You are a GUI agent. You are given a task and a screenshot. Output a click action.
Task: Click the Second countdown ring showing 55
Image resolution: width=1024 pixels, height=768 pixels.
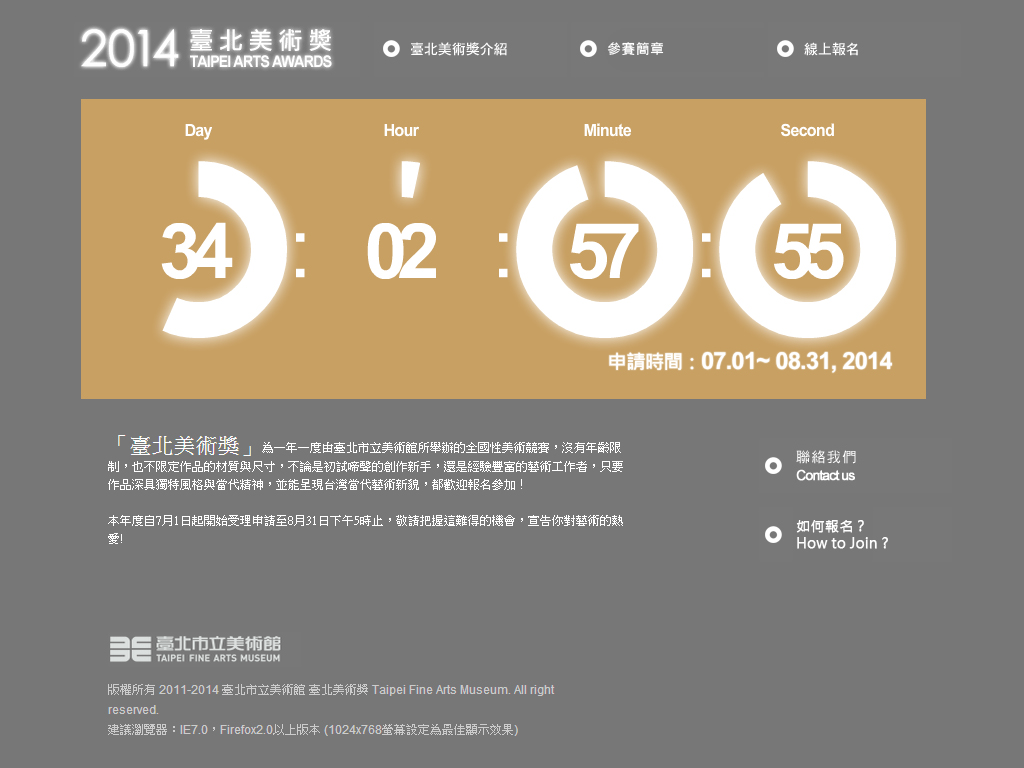tap(808, 249)
